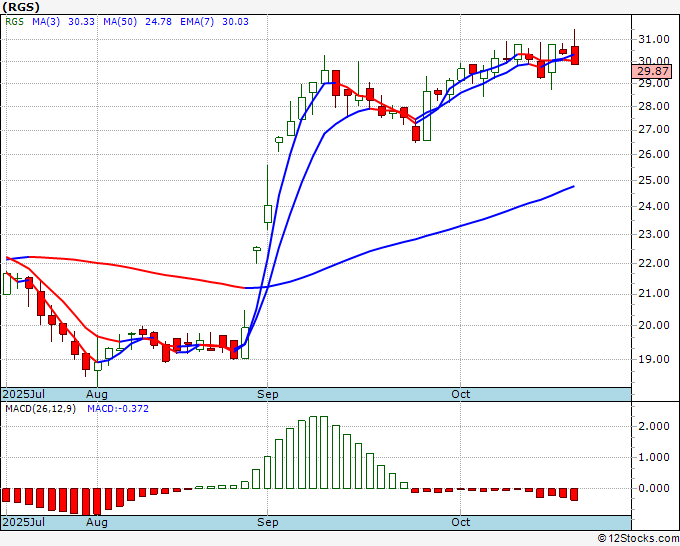This screenshot has height=546, width=680.
Task: Click the Aug label on price chart axis
Action: click(x=97, y=394)
